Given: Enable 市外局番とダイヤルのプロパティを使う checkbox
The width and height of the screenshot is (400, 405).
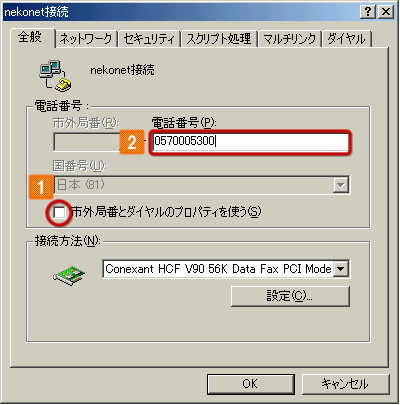Looking at the screenshot, I should (x=60, y=212).
